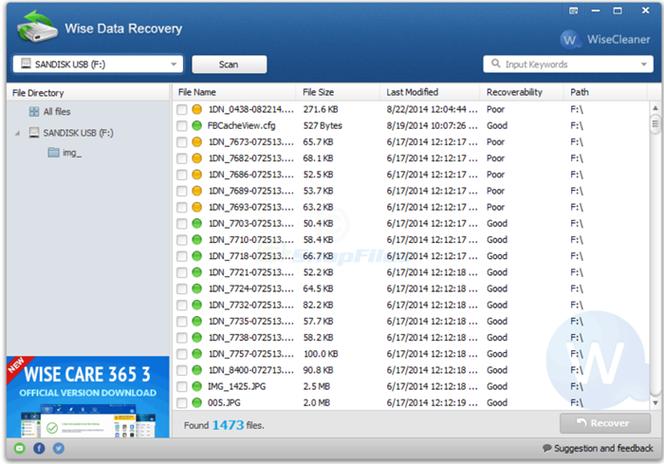Click the scroll down arrow of file list
The height and width of the screenshot is (464, 664).
pos(655,403)
